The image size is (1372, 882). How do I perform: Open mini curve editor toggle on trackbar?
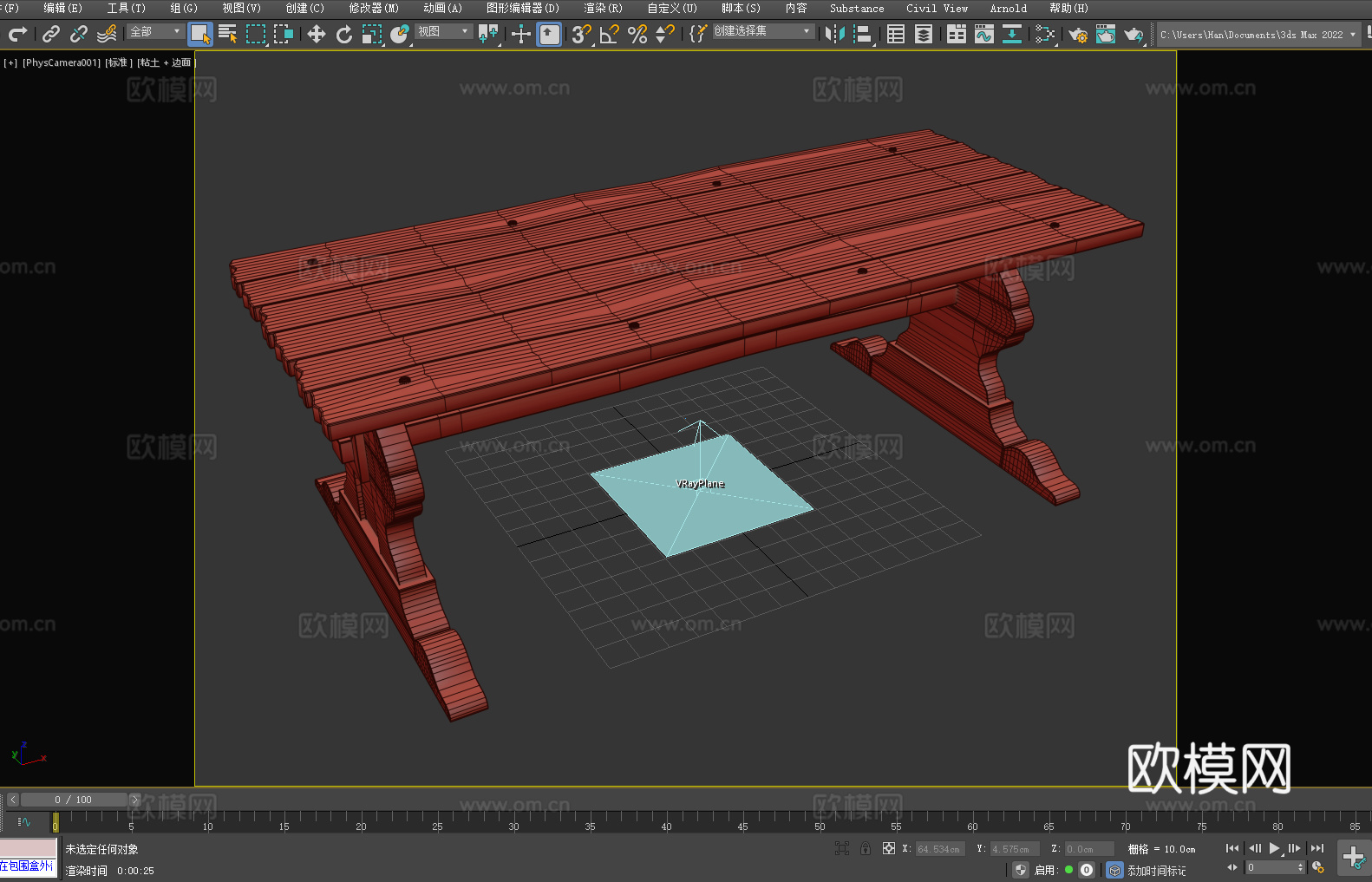point(24,821)
